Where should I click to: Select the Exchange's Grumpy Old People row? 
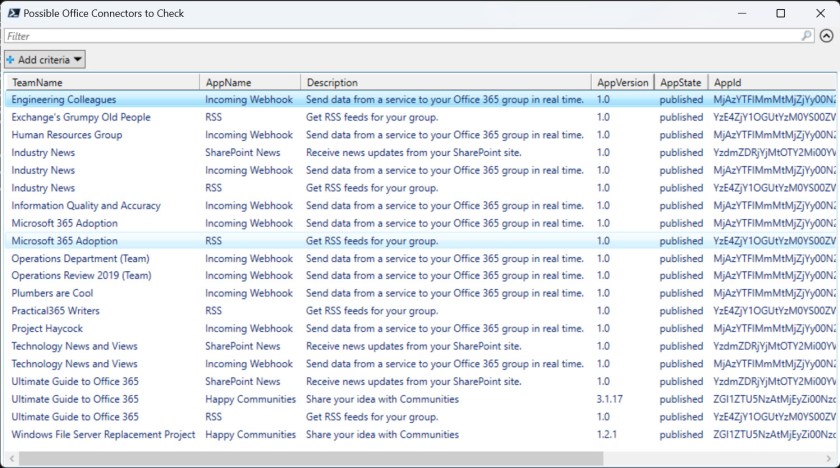tap(421, 117)
